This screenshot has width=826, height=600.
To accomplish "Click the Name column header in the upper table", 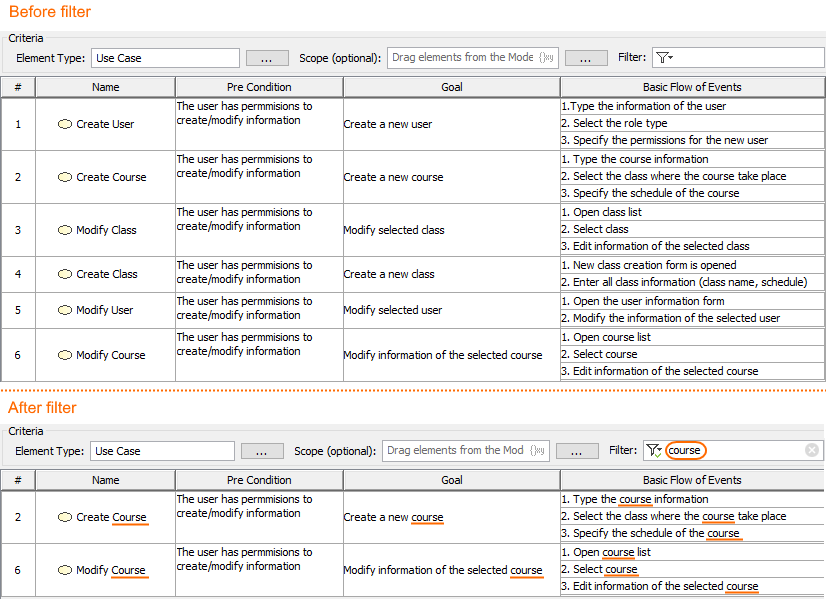I will click(105, 87).
